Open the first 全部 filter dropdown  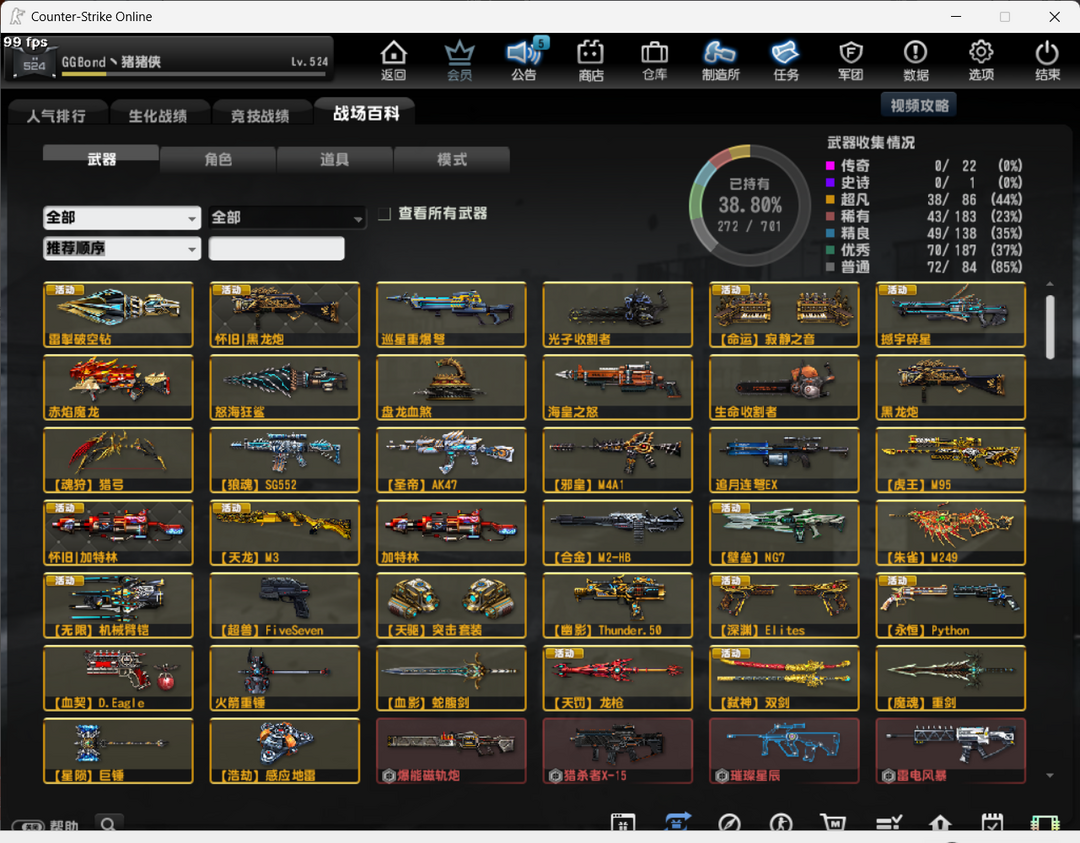click(122, 218)
